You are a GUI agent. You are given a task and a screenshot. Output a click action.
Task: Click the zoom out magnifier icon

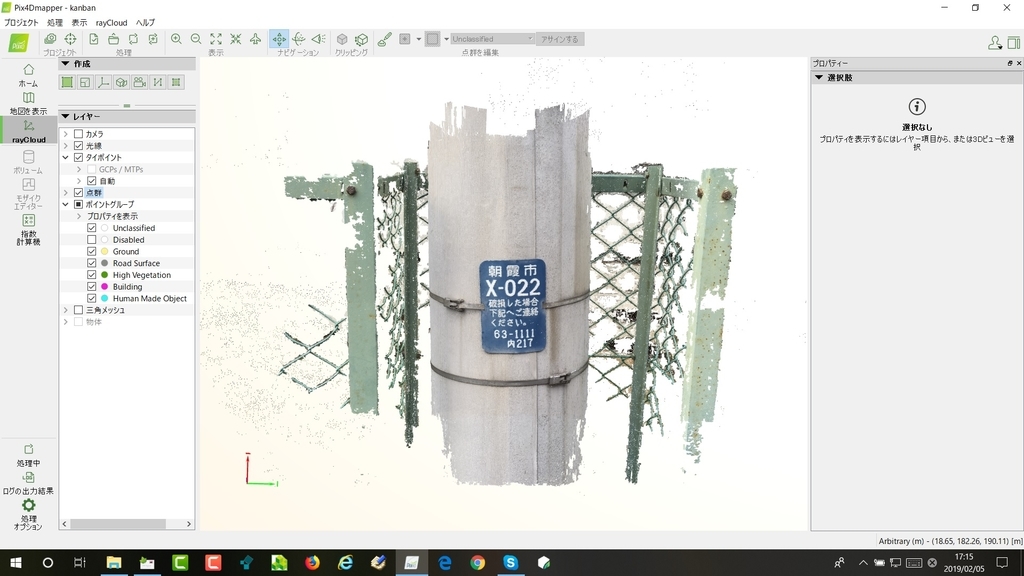[196, 39]
